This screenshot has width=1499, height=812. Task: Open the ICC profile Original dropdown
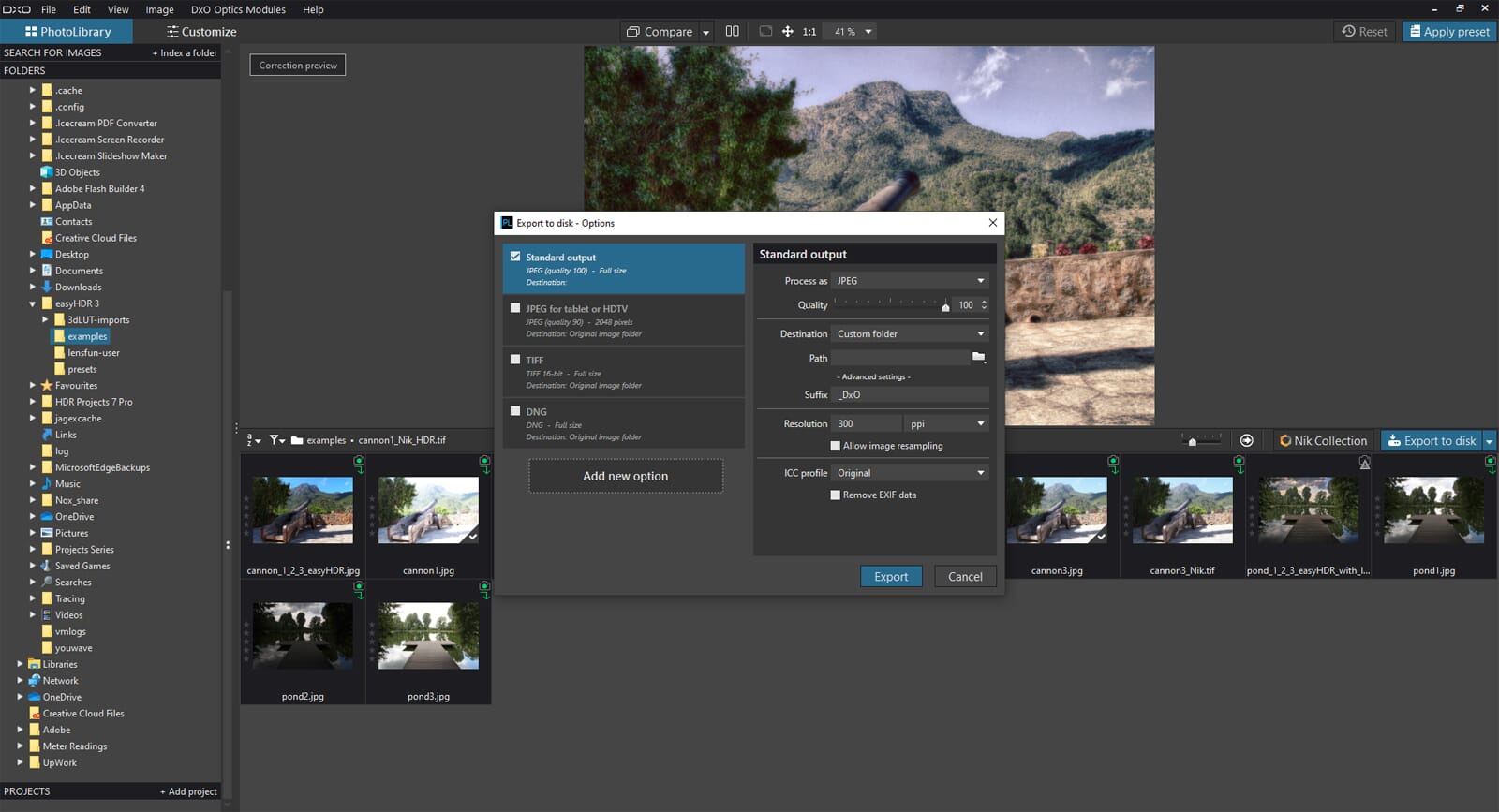point(910,473)
